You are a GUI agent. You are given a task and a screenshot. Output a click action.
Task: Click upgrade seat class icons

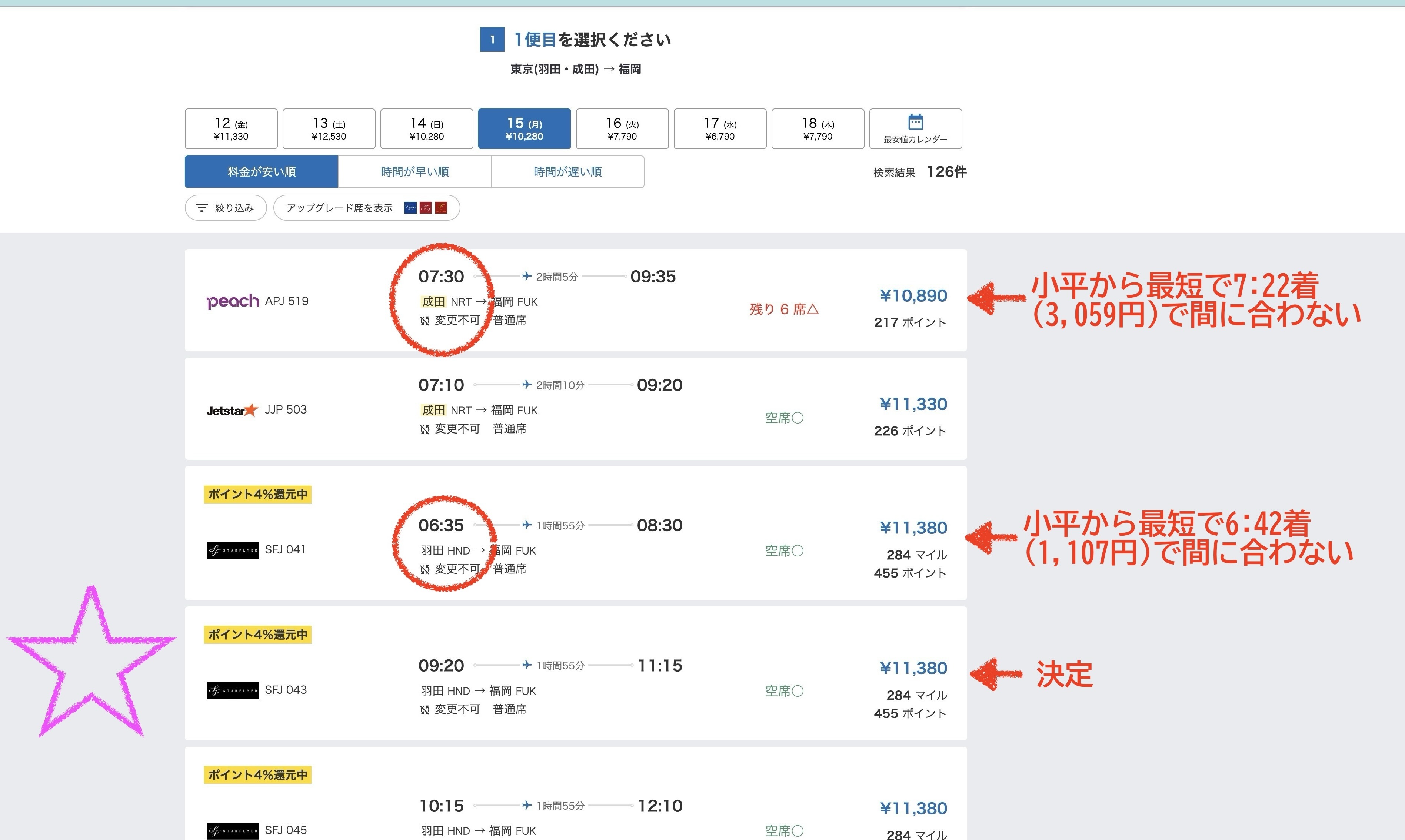[426, 208]
